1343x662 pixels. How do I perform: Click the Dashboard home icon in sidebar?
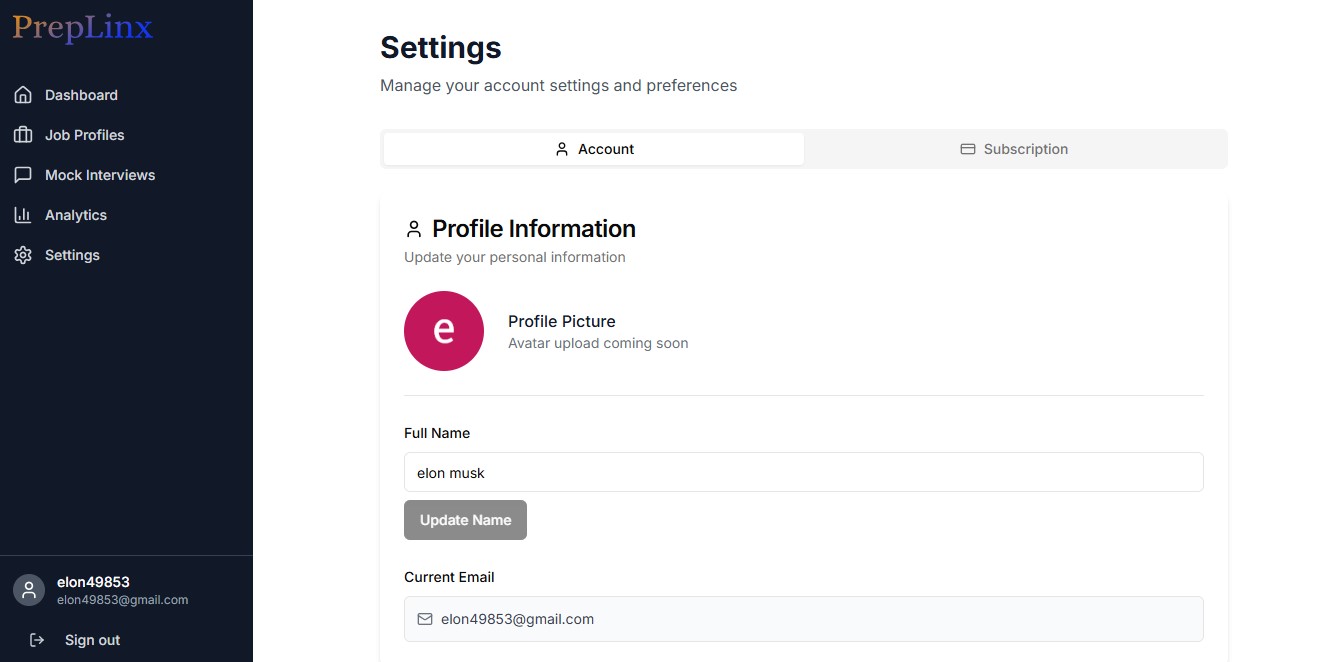pyautogui.click(x=23, y=94)
